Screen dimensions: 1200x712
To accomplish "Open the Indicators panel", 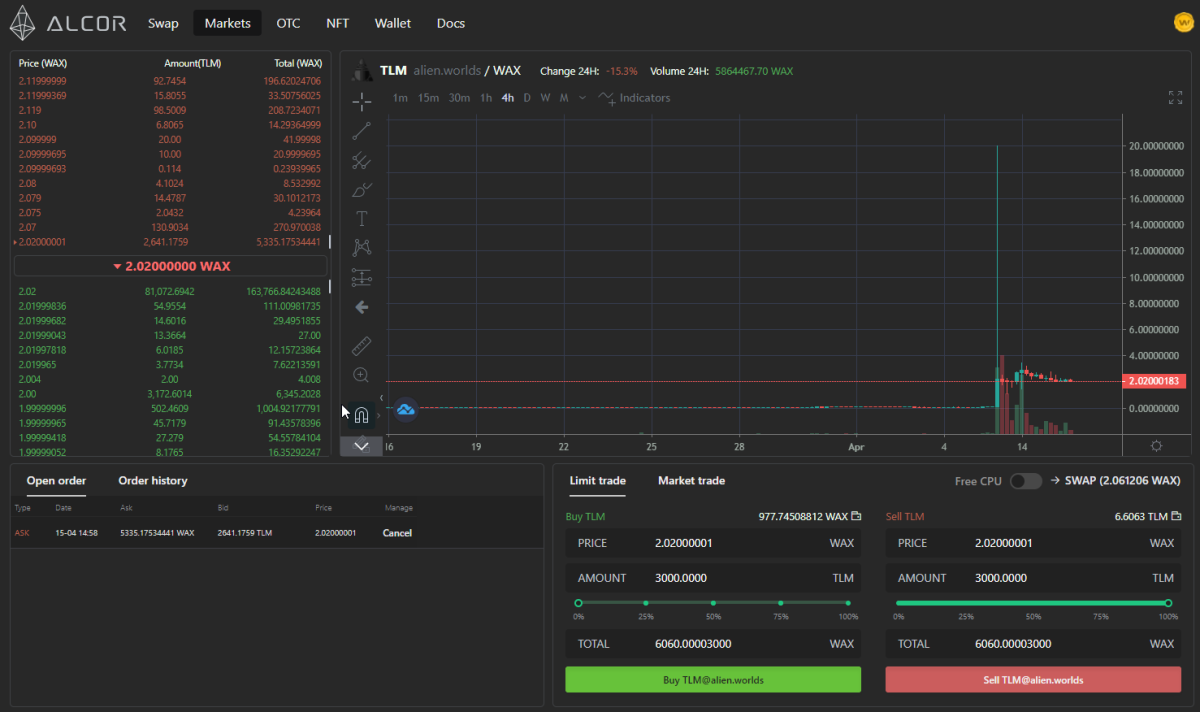I will pyautogui.click(x=635, y=98).
